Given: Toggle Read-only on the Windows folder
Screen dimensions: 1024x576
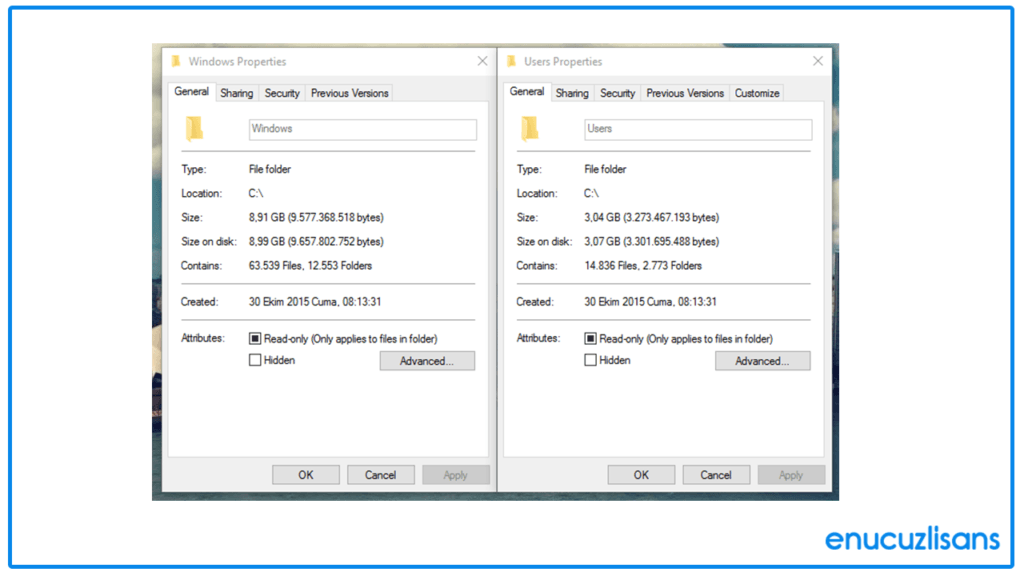Looking at the screenshot, I should click(x=254, y=338).
